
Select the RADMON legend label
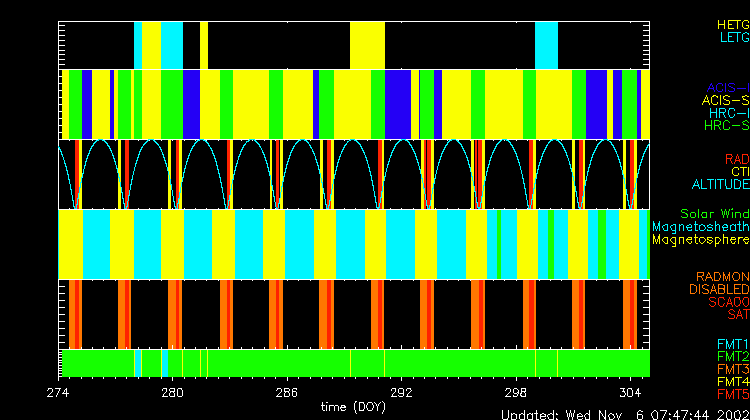tap(723, 277)
